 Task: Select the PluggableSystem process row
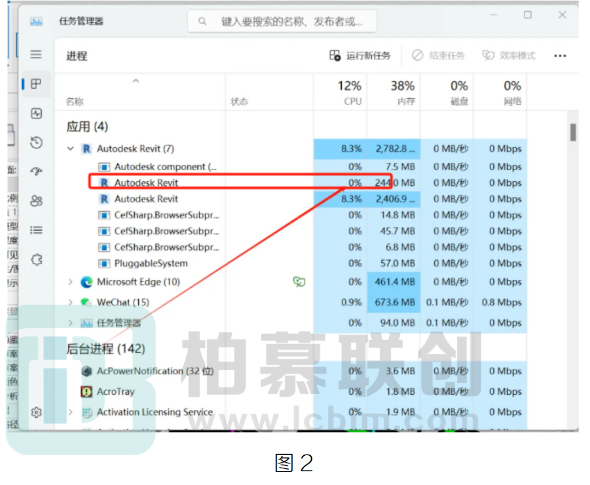tap(290, 263)
